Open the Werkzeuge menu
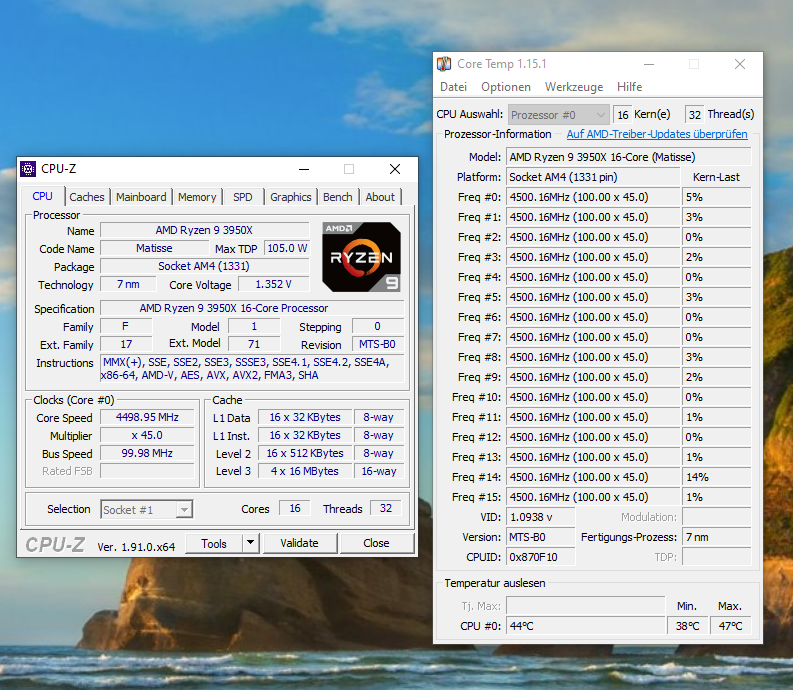 574,87
